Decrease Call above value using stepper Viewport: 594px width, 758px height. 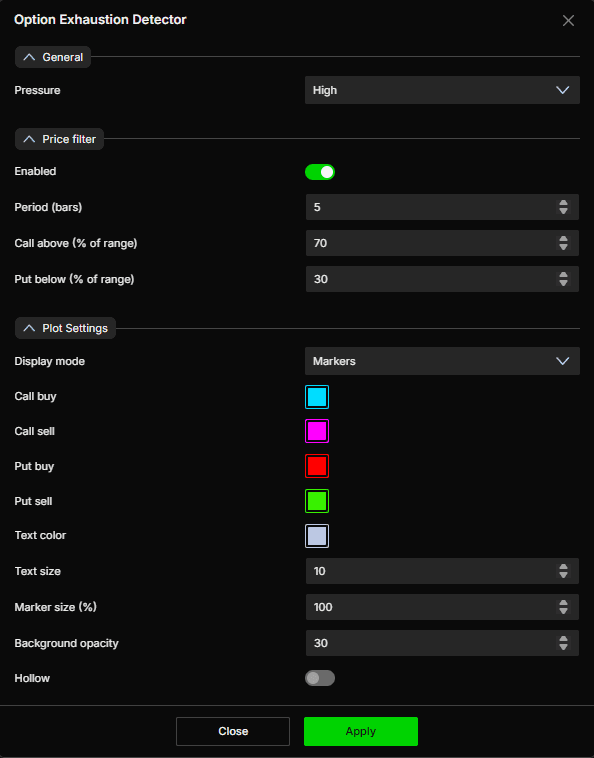564,247
